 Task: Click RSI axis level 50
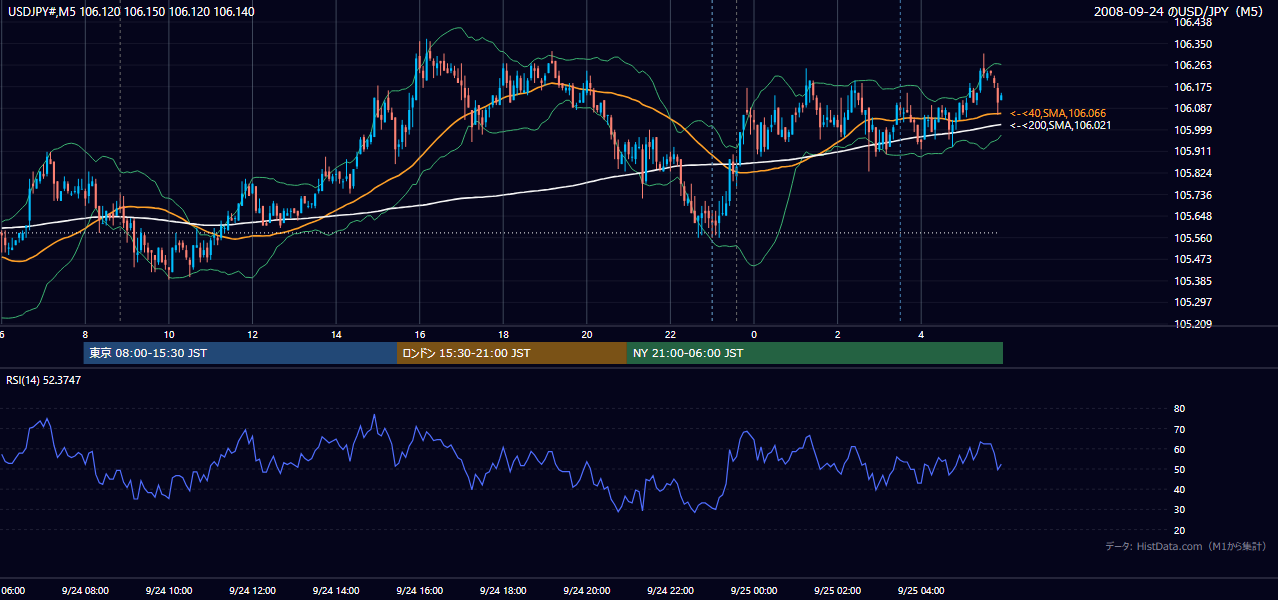point(1179,469)
